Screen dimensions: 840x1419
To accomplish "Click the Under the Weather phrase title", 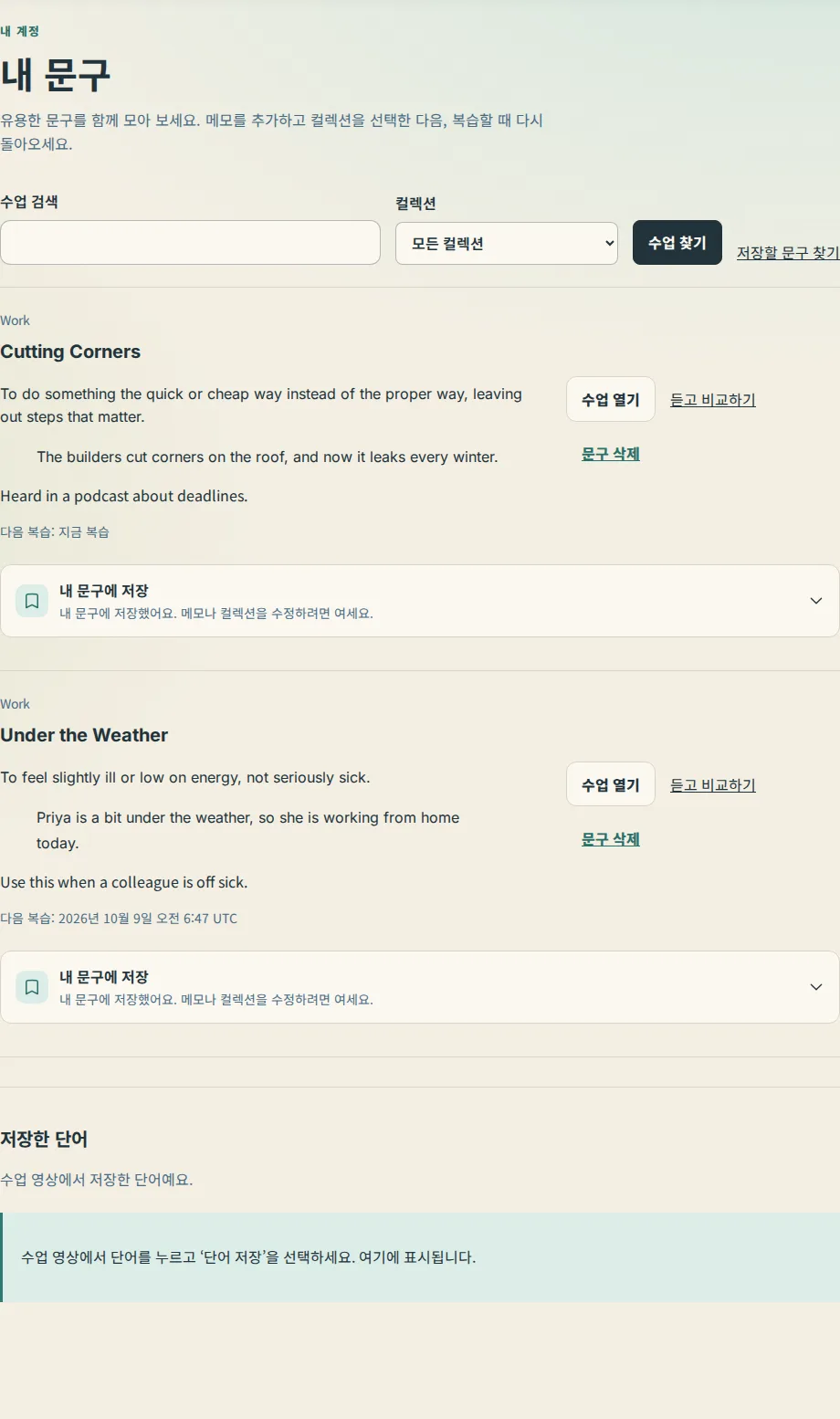I will pyautogui.click(x=84, y=735).
